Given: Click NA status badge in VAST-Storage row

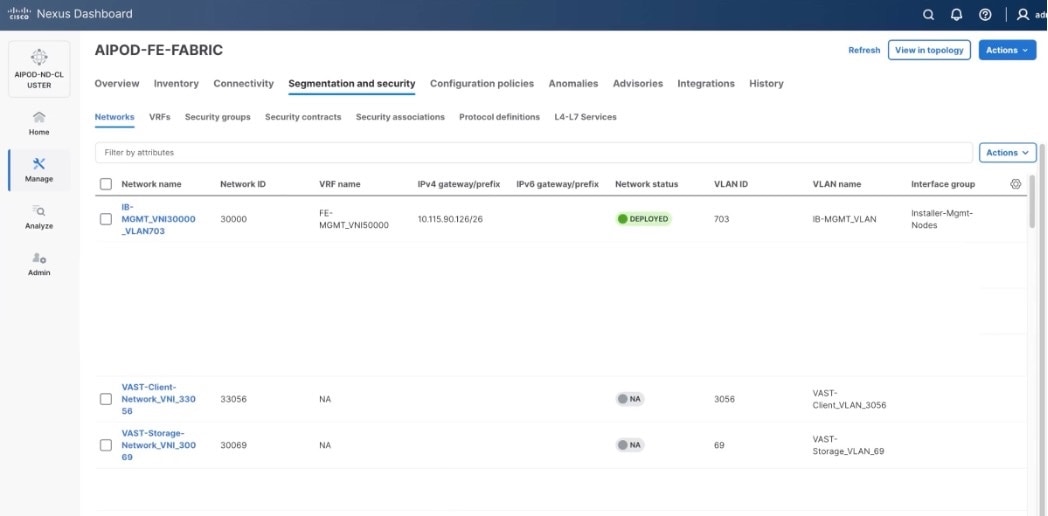Looking at the screenshot, I should [630, 444].
